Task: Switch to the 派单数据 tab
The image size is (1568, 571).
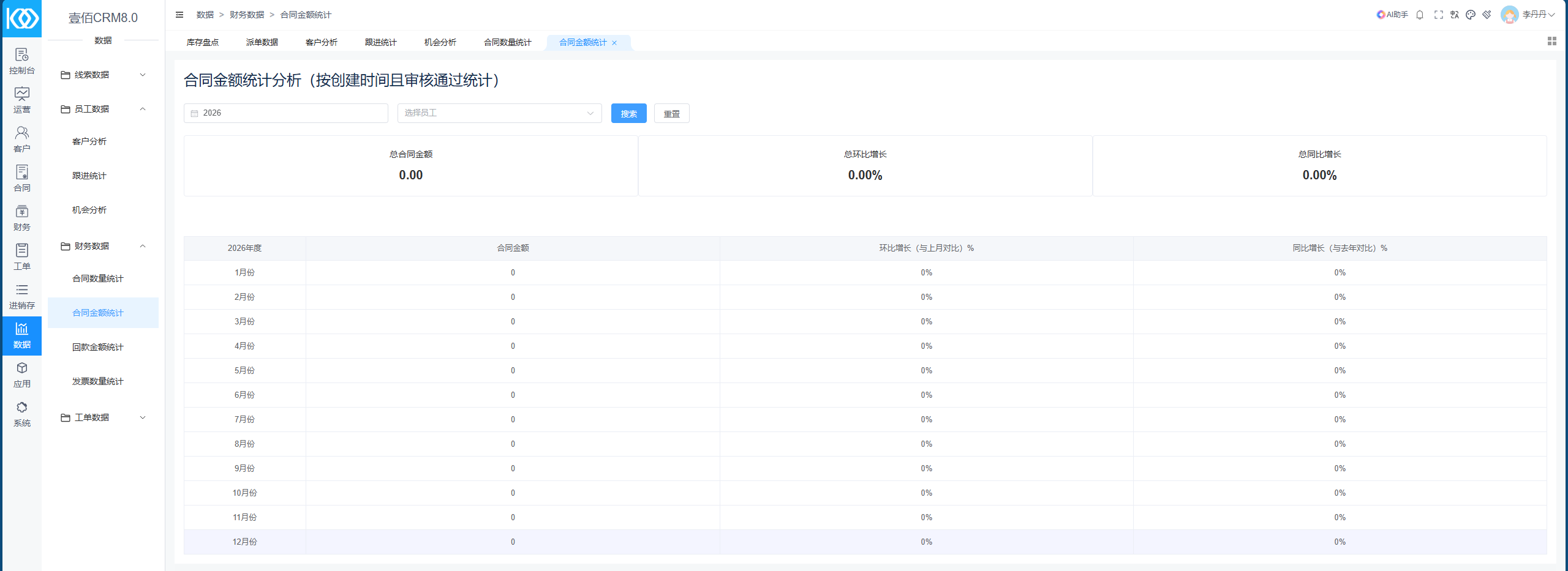Action: click(x=262, y=42)
